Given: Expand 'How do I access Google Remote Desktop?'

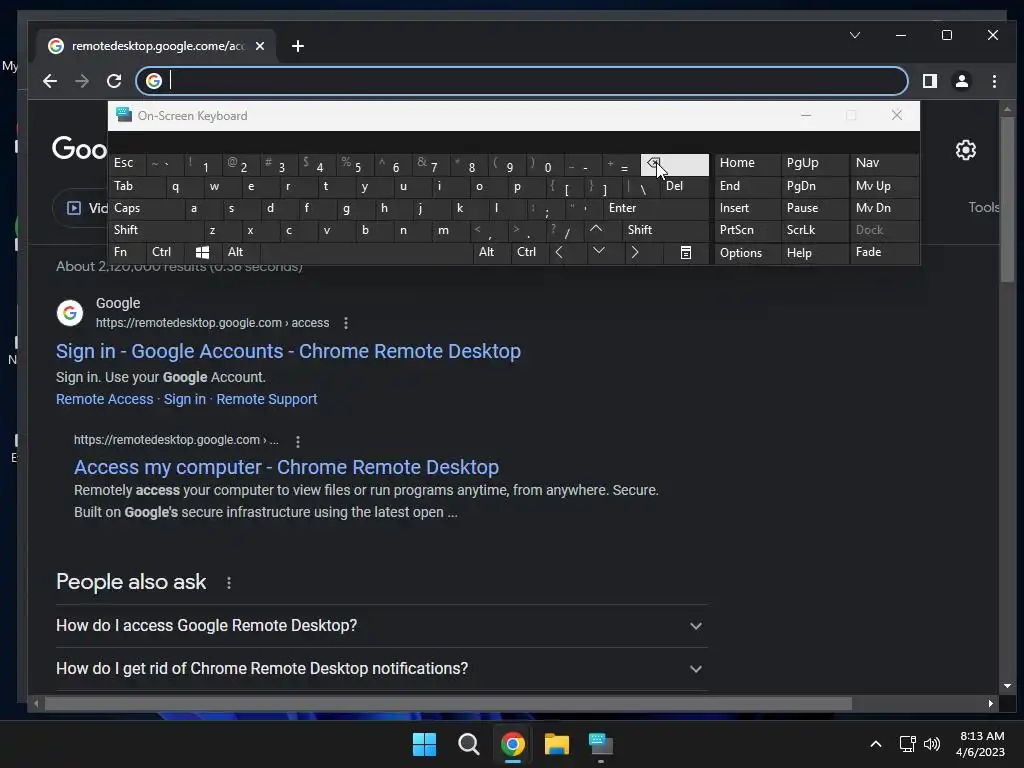Looking at the screenshot, I should (381, 626).
